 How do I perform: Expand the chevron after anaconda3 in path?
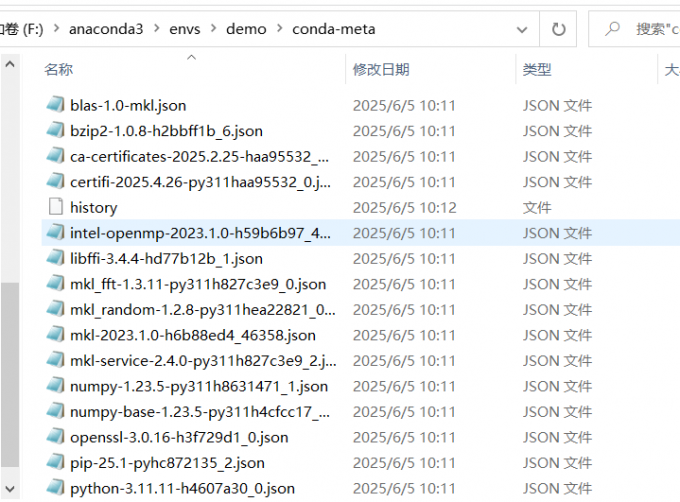coord(157,29)
